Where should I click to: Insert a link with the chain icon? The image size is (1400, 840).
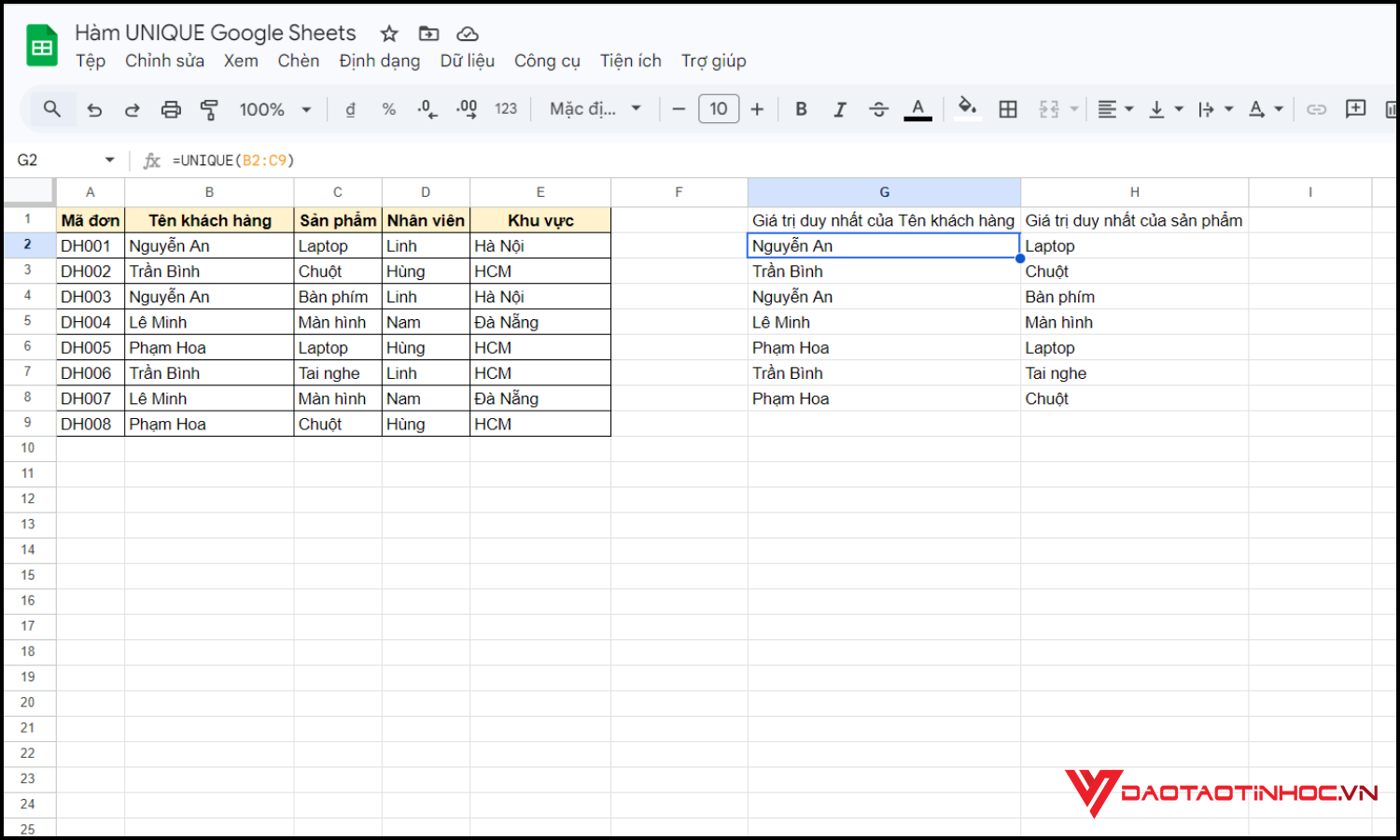coord(1317,108)
